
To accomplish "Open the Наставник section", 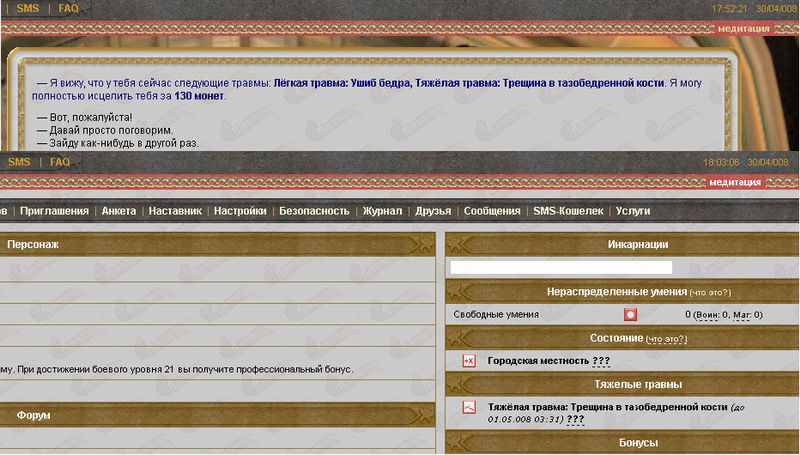I will 175,211.
